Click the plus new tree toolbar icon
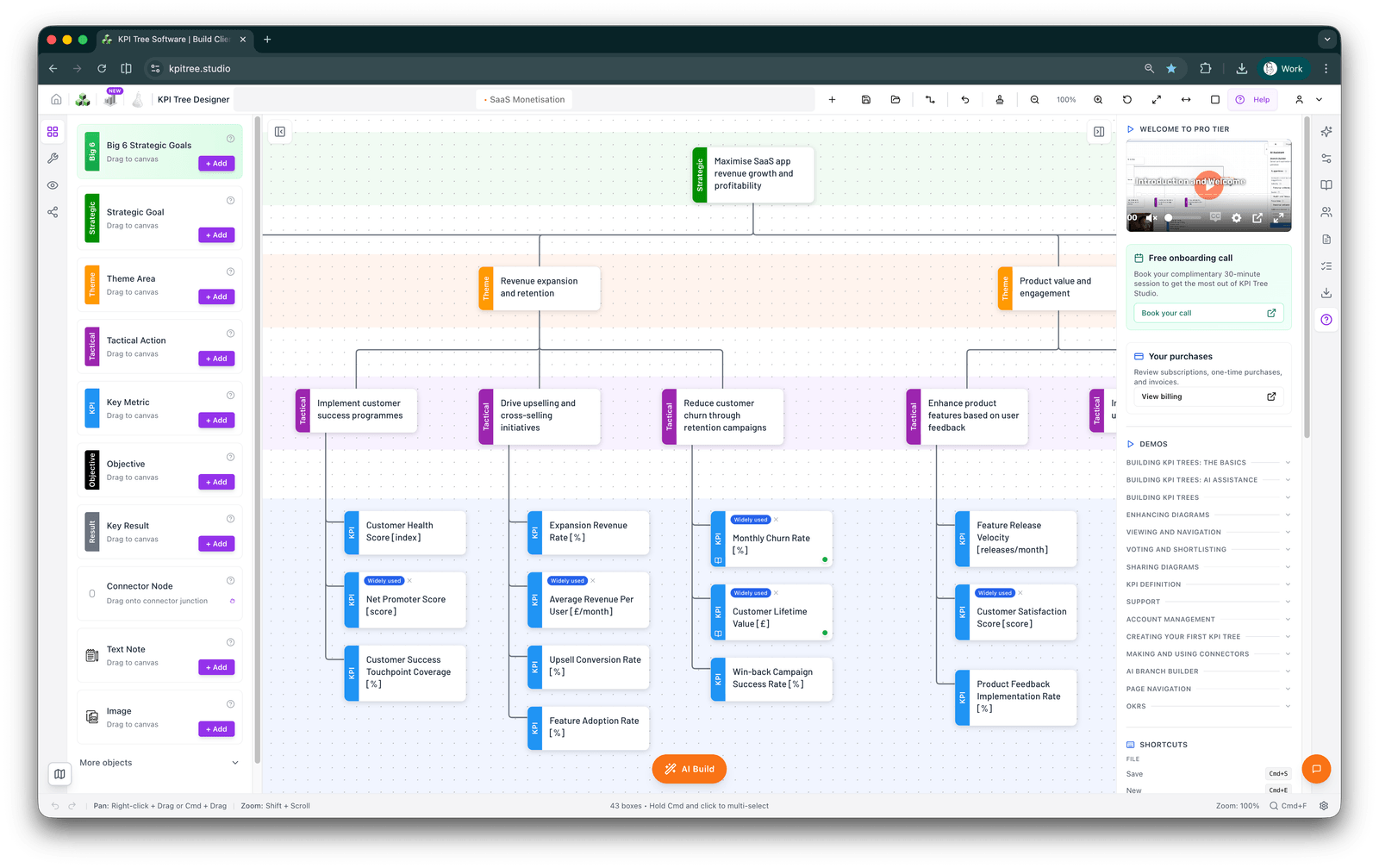Viewport: 1379px width, 868px height. tap(832, 100)
